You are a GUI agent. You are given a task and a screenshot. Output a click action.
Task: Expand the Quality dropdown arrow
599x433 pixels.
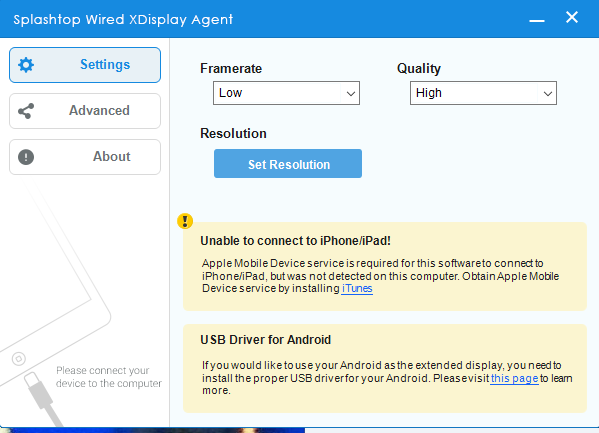[548, 93]
